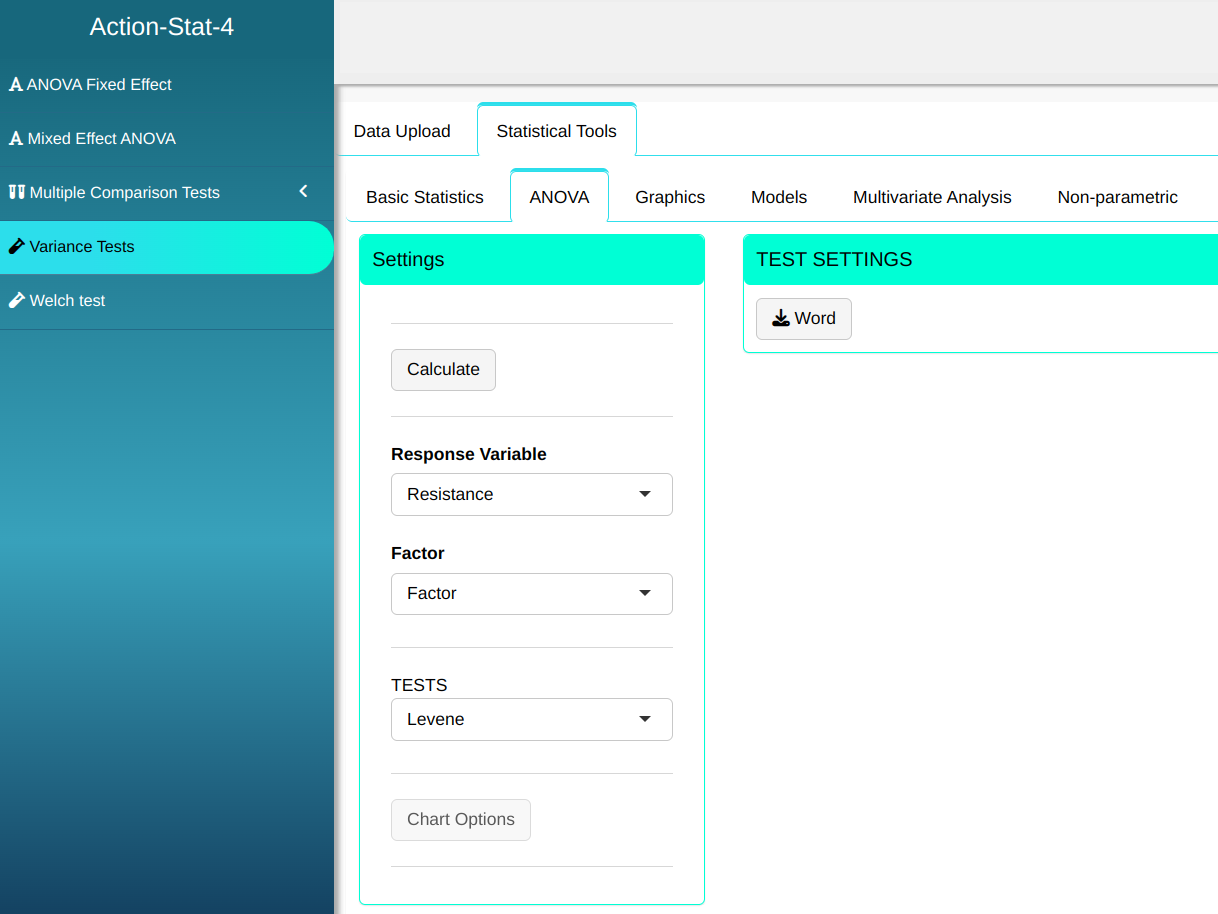Click the Action-Stat-4 app title
This screenshot has width=1218, height=914.
[x=162, y=27]
